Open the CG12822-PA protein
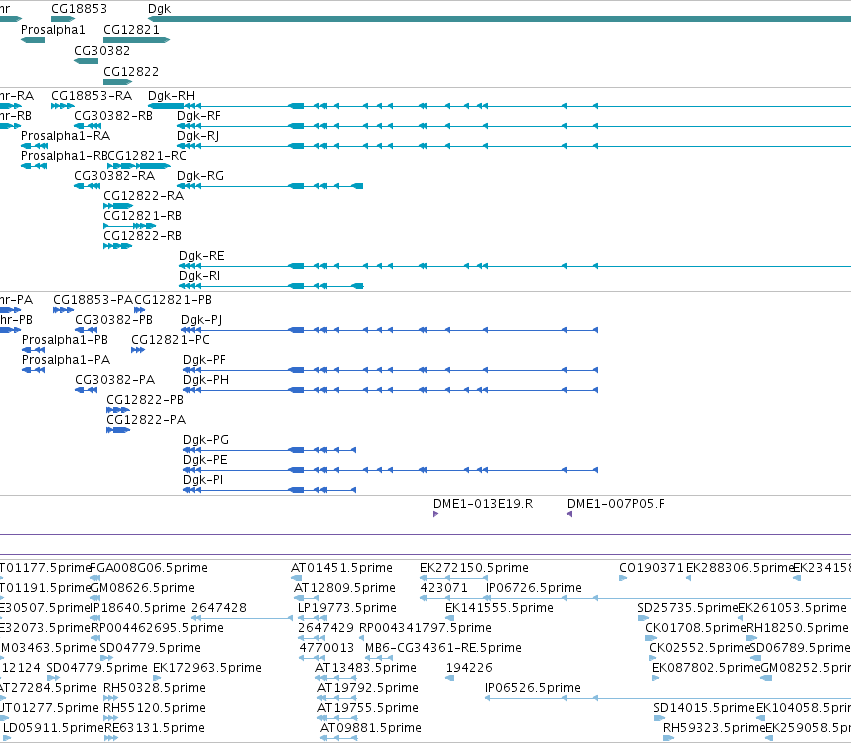 click(146, 420)
